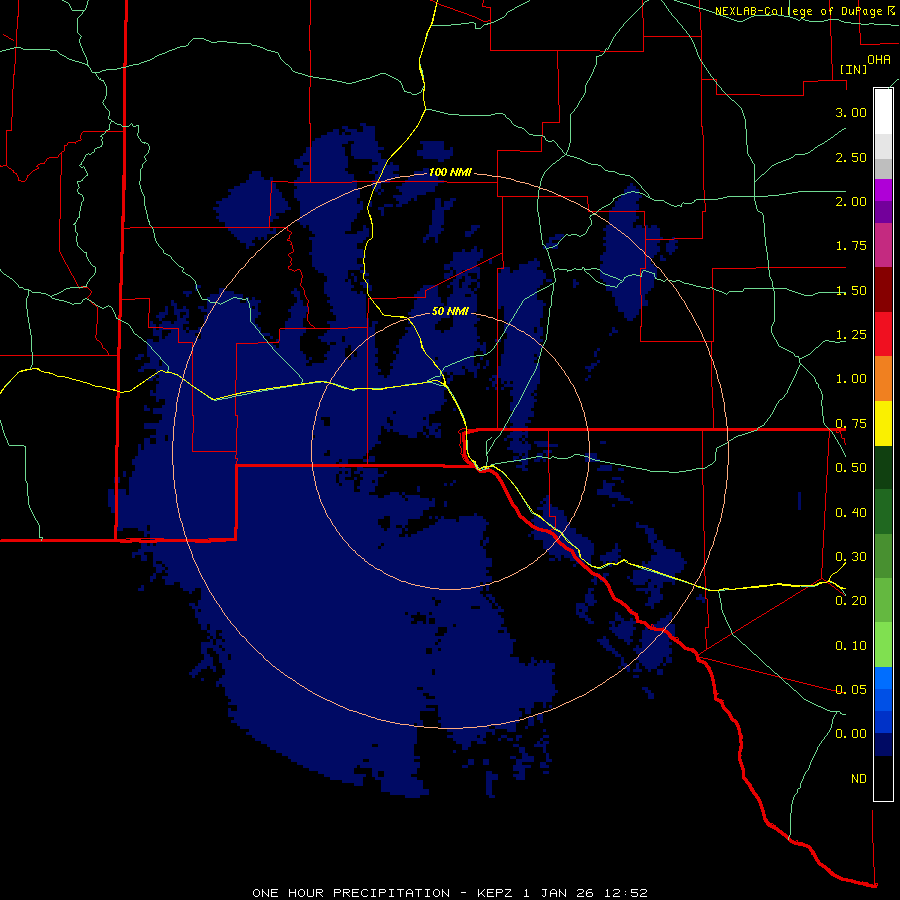Viewport: 900px width, 900px height.
Task: Click the KEPZ radar station identifier
Action: (x=497, y=893)
